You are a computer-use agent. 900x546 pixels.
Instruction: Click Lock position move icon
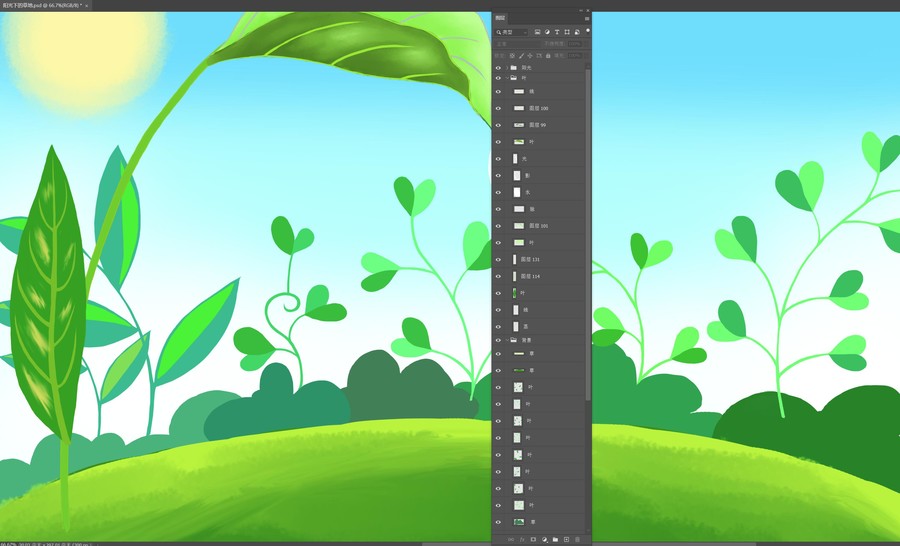point(530,56)
